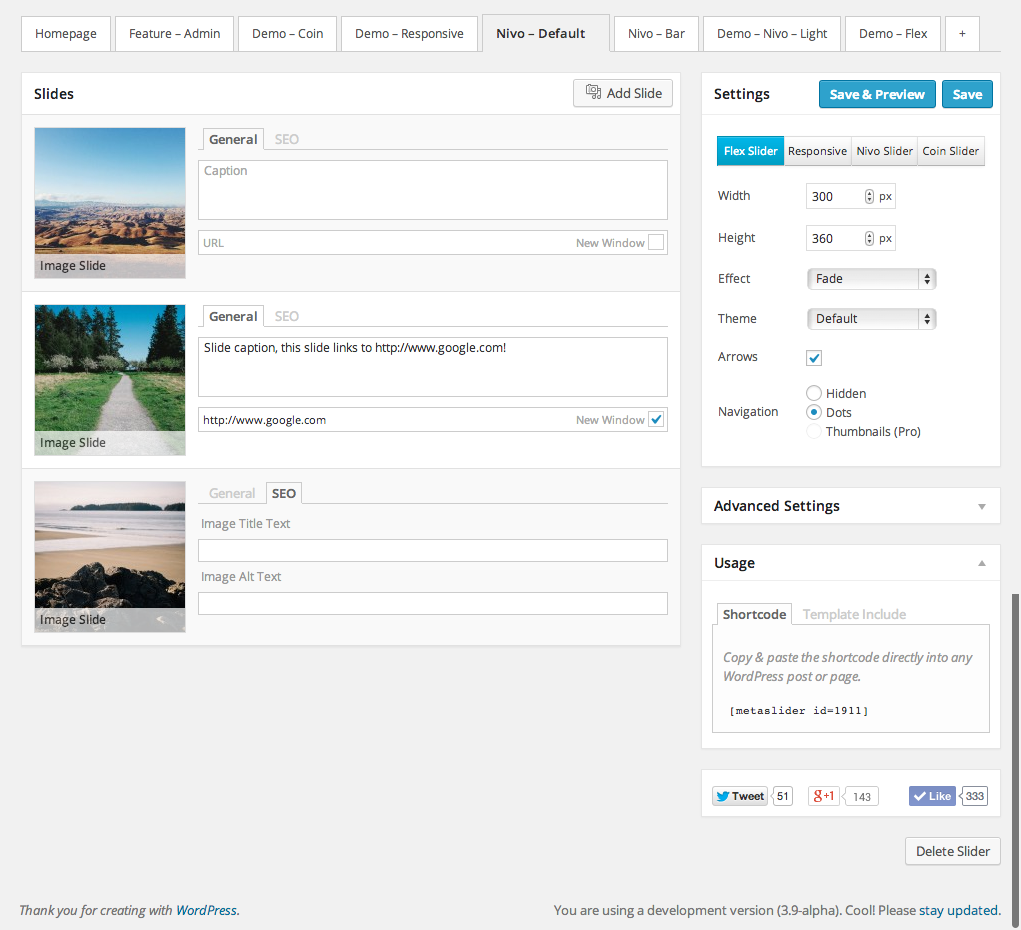Open the General tab of third slide

tap(232, 494)
